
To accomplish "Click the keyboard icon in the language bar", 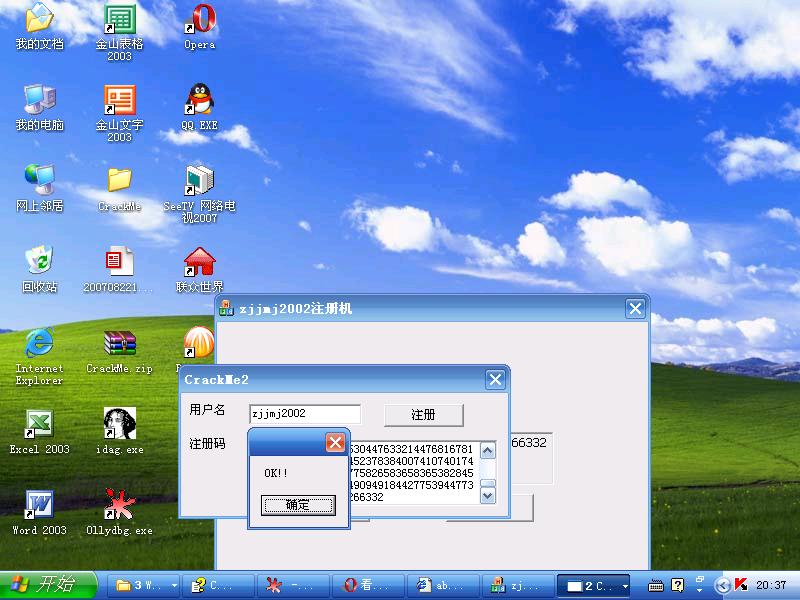I will [656, 586].
